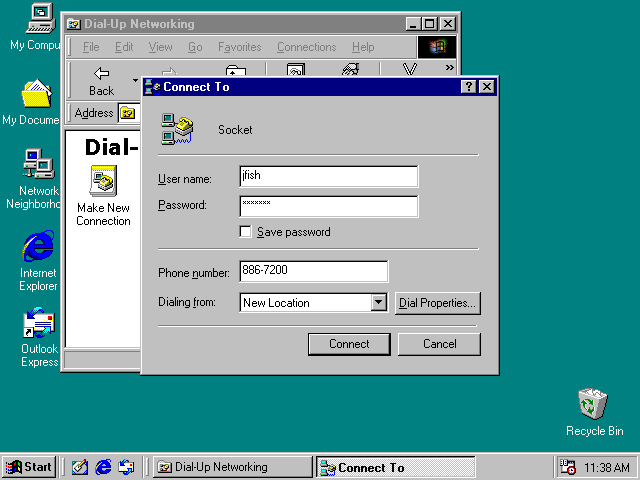This screenshot has width=640, height=480.
Task: Click the Socket connection name text
Action: (x=235, y=130)
